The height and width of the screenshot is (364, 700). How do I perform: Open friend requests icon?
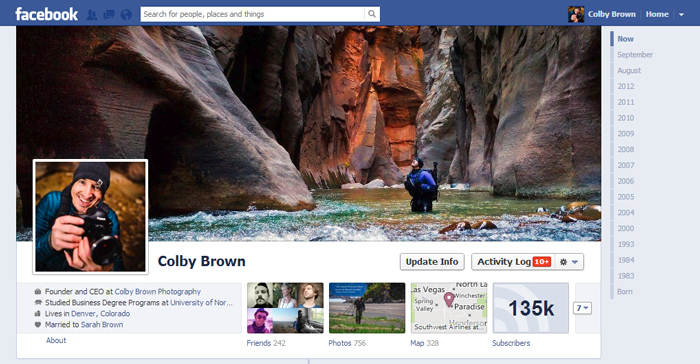[91, 15]
